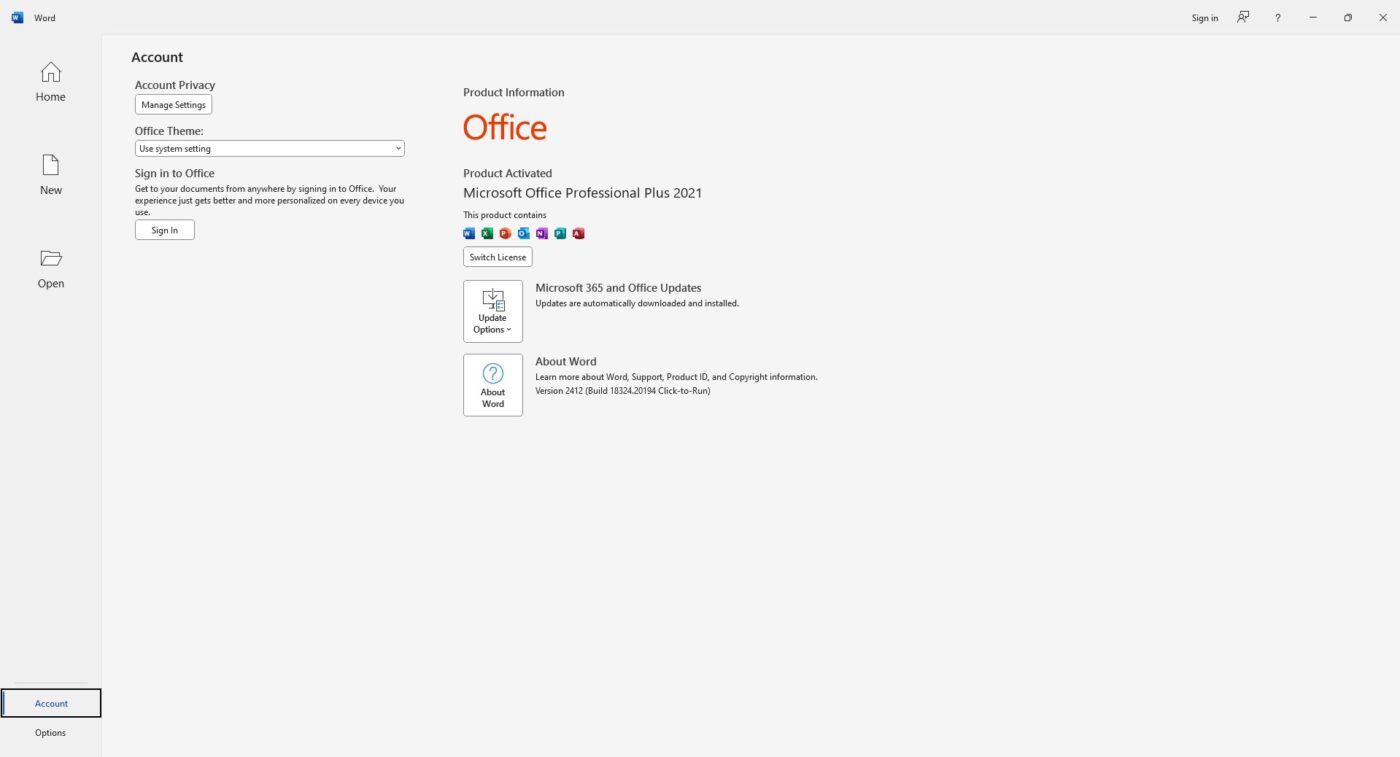Click the About Word heading text

[566, 362]
